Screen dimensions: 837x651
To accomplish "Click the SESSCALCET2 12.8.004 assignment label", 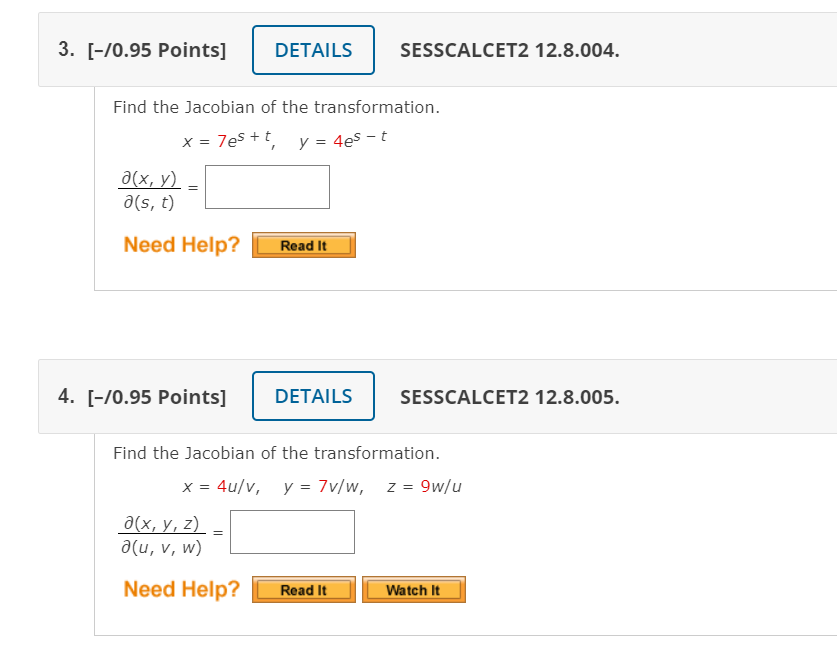I will point(510,50).
